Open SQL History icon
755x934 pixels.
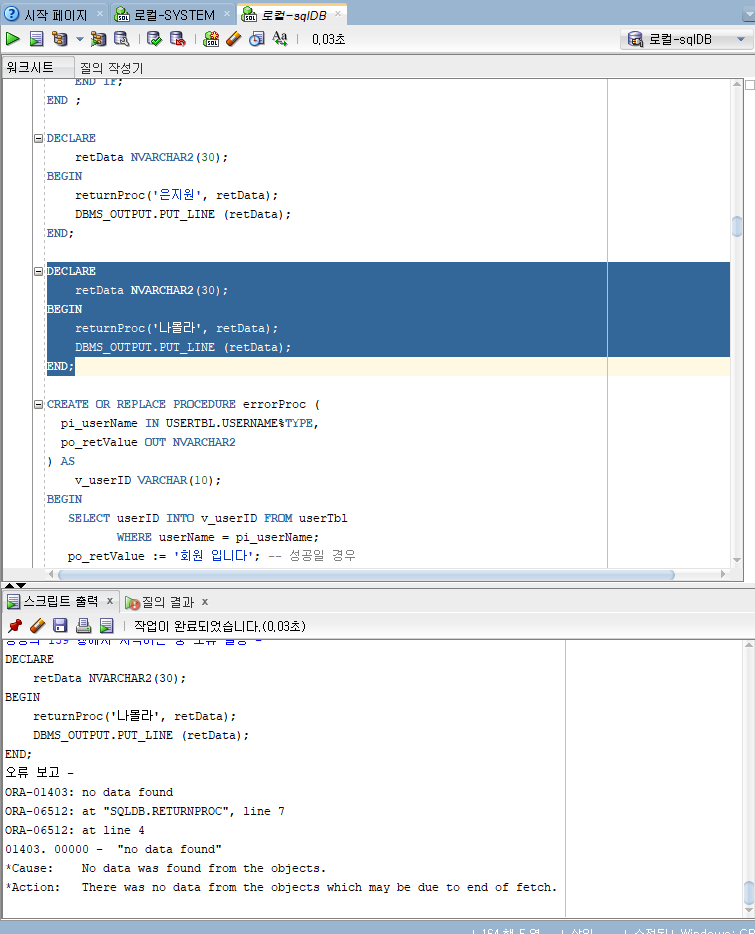point(257,39)
